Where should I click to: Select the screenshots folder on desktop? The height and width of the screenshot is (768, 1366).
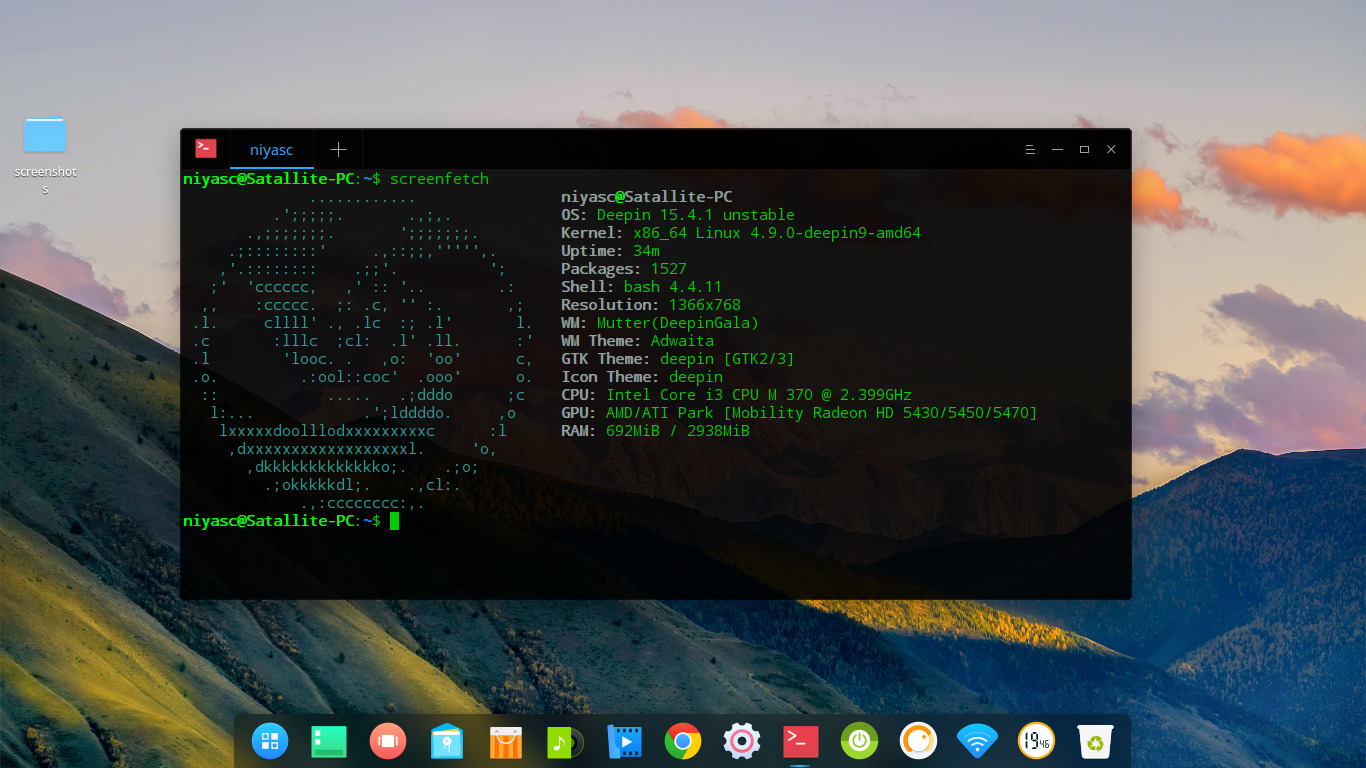pos(45,154)
